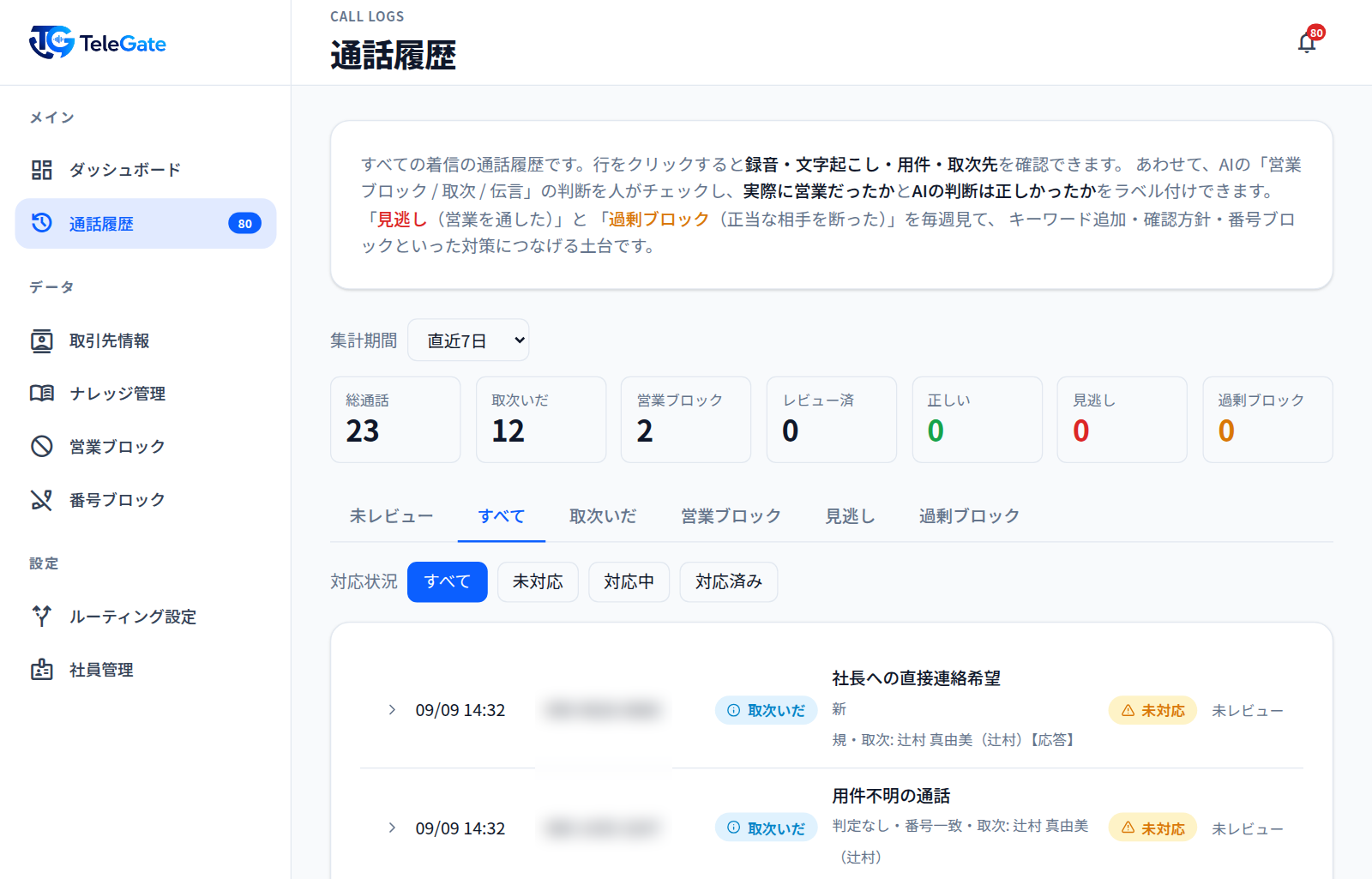Open the 集計期間 直近7日 dropdown
Viewport: 1372px width, 879px height.
click(x=468, y=340)
